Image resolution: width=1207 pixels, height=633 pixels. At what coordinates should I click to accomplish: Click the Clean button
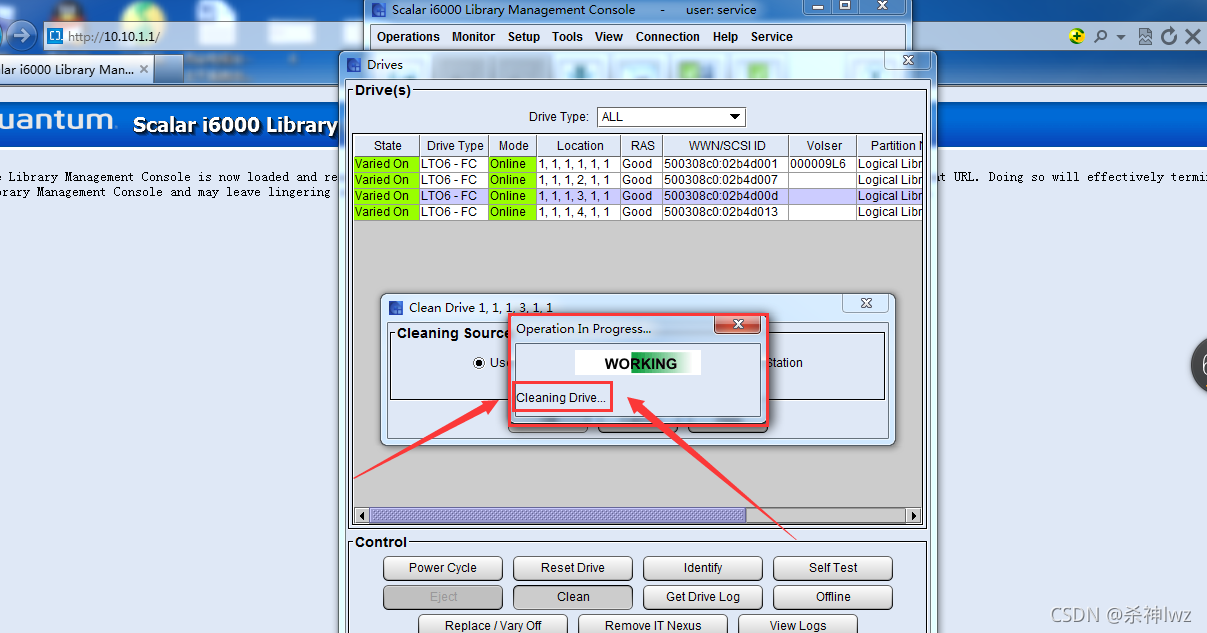point(573,597)
